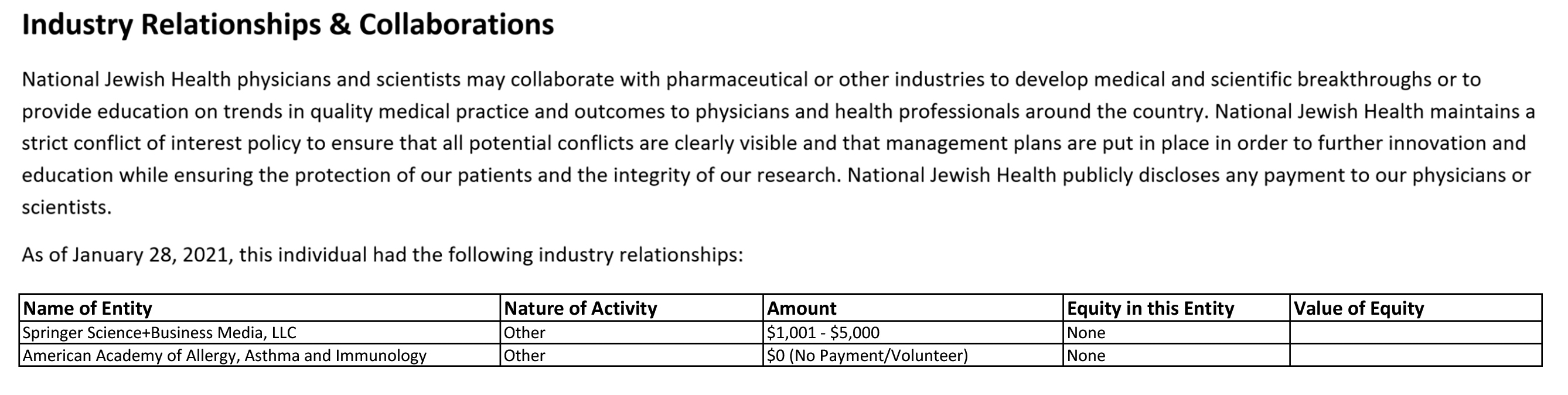
Task: Select the $1,001 - $5,000 amount cell
Action: pyautogui.click(x=913, y=332)
